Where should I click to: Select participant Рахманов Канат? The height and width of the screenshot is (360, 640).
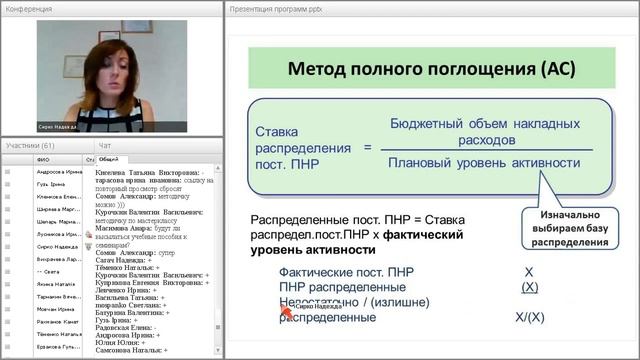click(x=57, y=322)
